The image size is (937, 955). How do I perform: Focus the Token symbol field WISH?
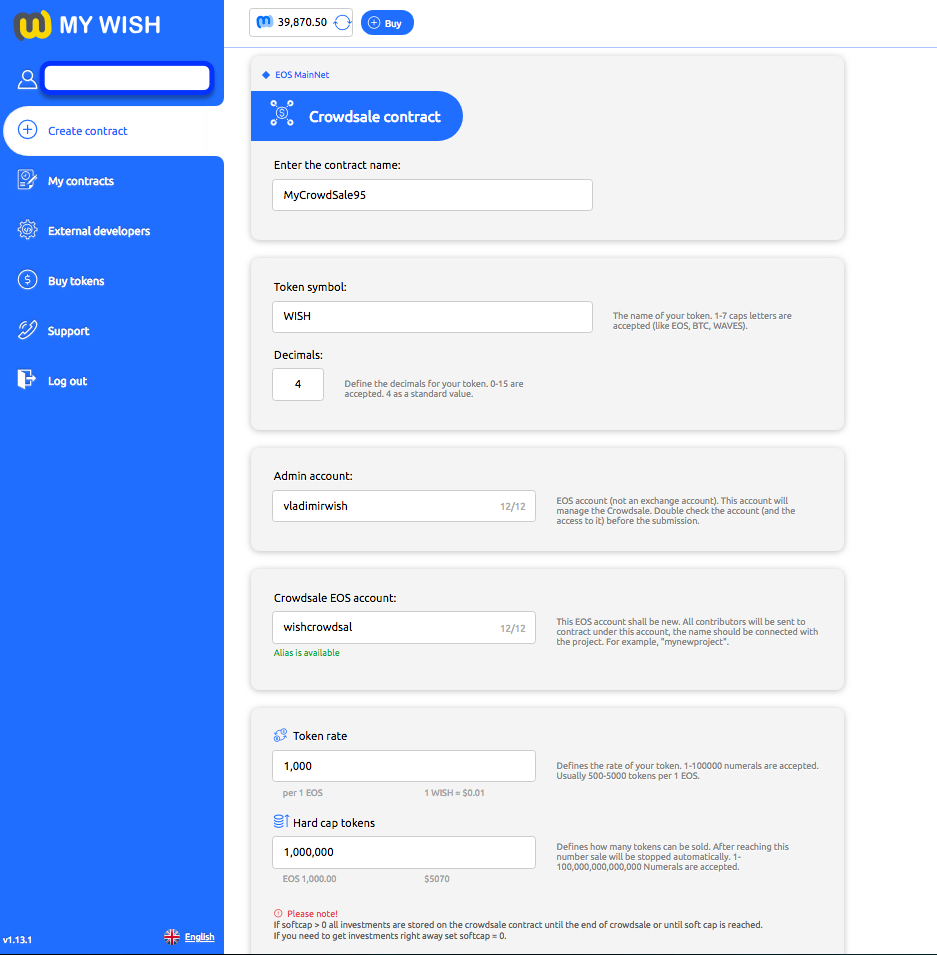tap(432, 317)
